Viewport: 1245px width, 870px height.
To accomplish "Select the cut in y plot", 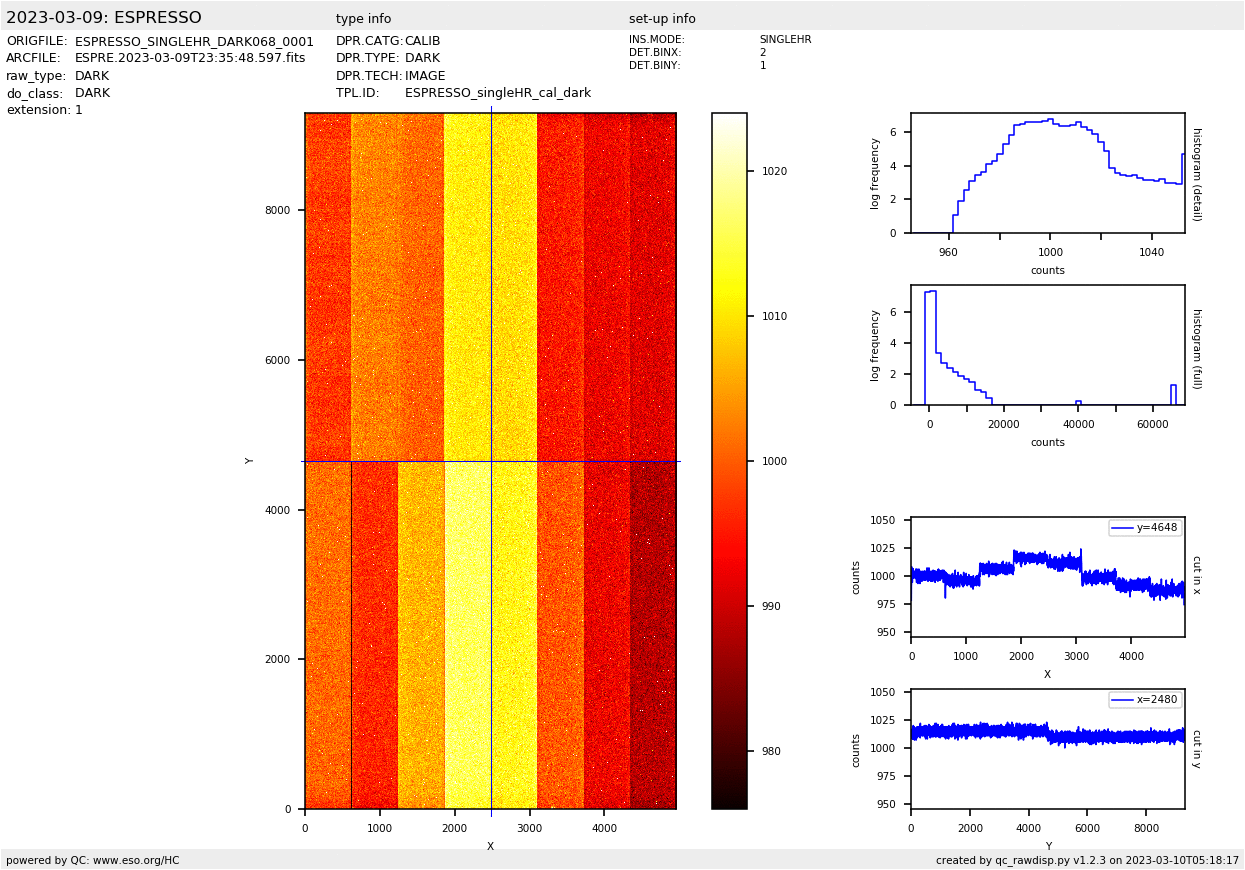I will click(x=1047, y=748).
